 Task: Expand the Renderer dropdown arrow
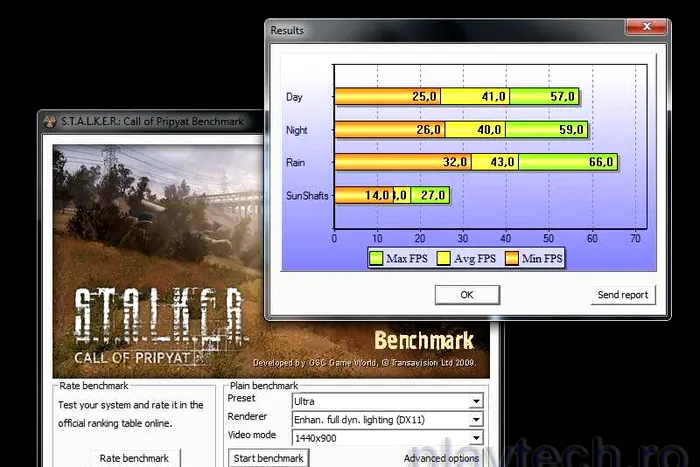(476, 420)
